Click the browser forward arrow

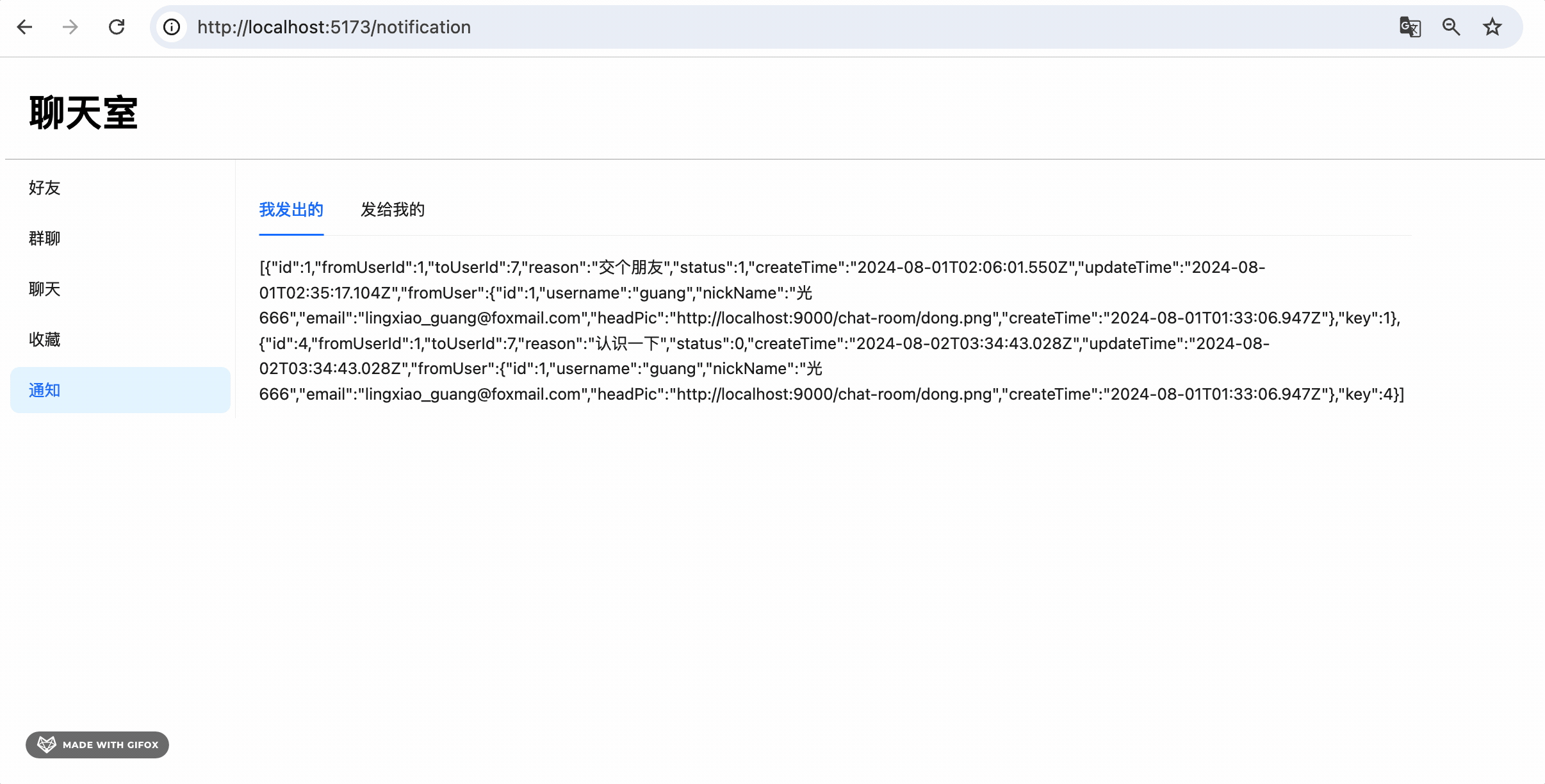point(70,27)
